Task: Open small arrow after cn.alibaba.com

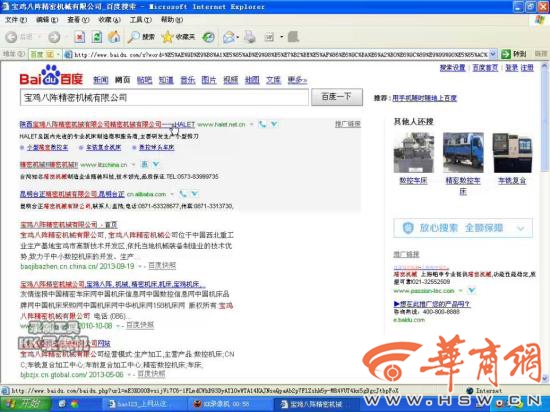Action: coord(172,194)
